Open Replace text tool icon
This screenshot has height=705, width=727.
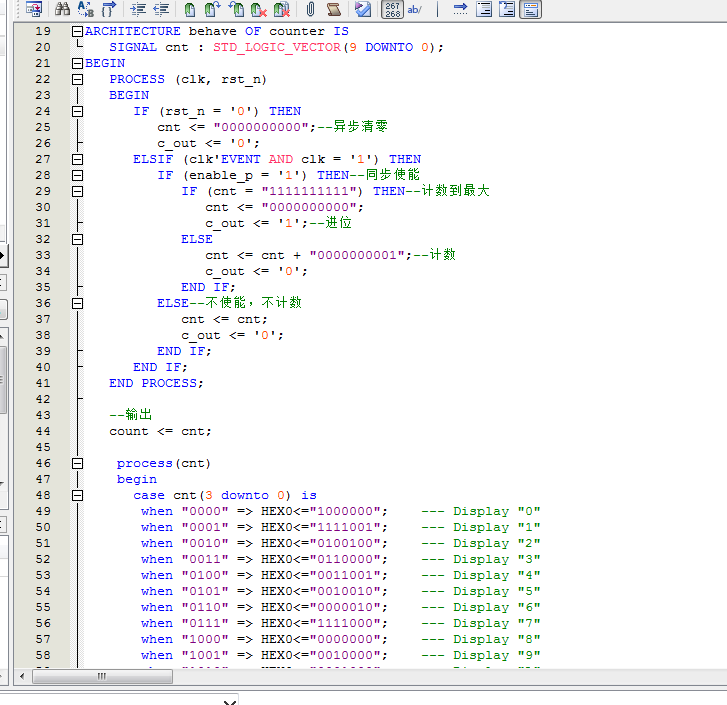(86, 9)
